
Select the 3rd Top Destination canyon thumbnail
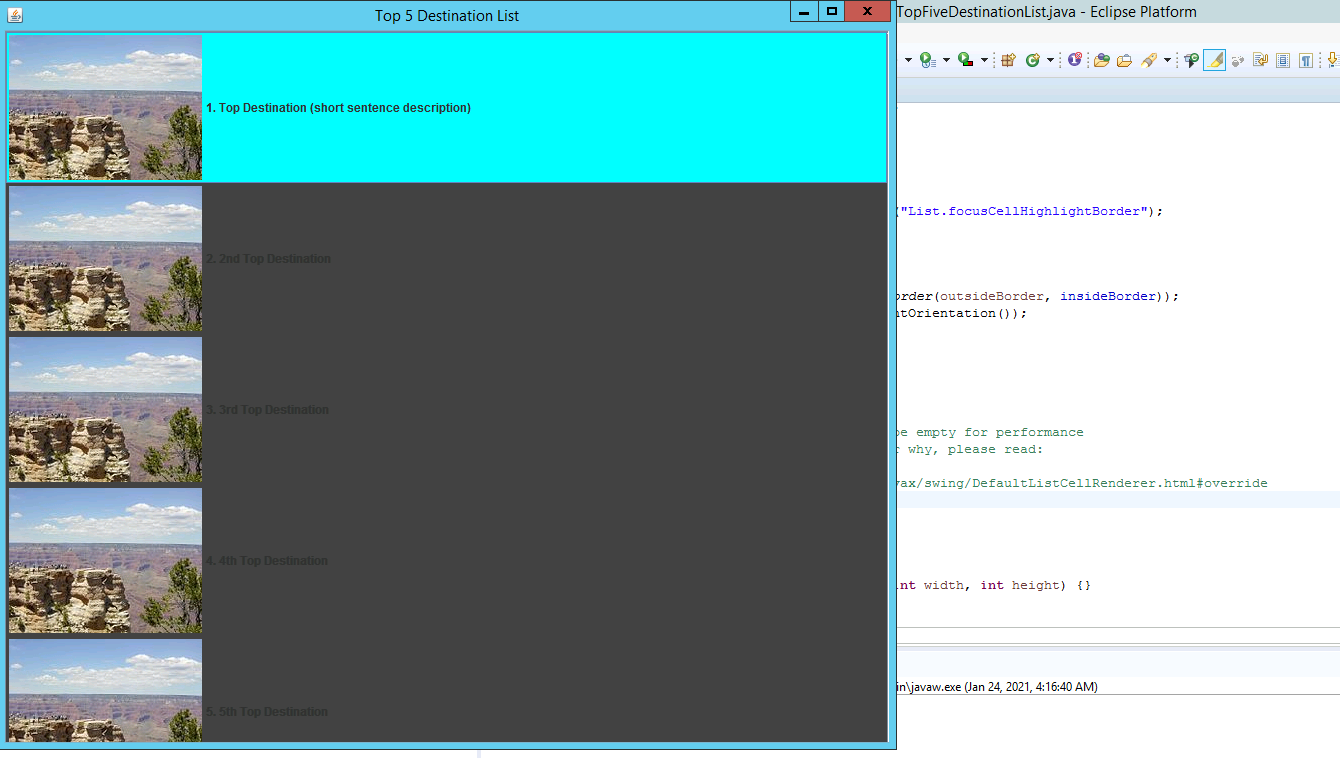coord(105,409)
